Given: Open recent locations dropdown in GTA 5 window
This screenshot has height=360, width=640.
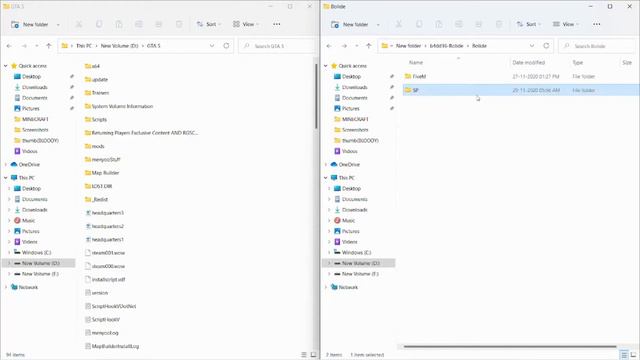Looking at the screenshot, I should point(37,46).
